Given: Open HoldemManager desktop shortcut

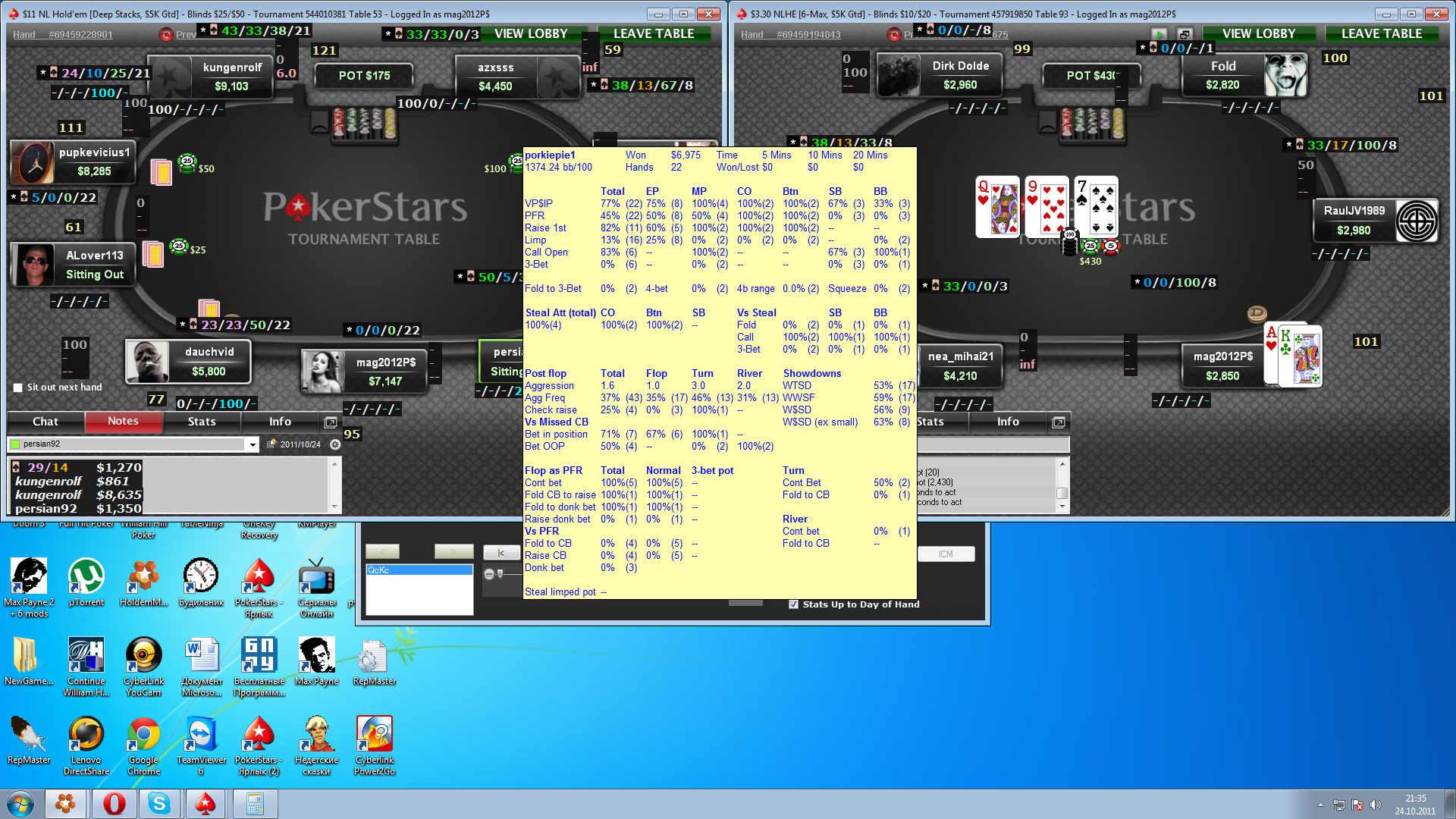Looking at the screenshot, I should [144, 582].
